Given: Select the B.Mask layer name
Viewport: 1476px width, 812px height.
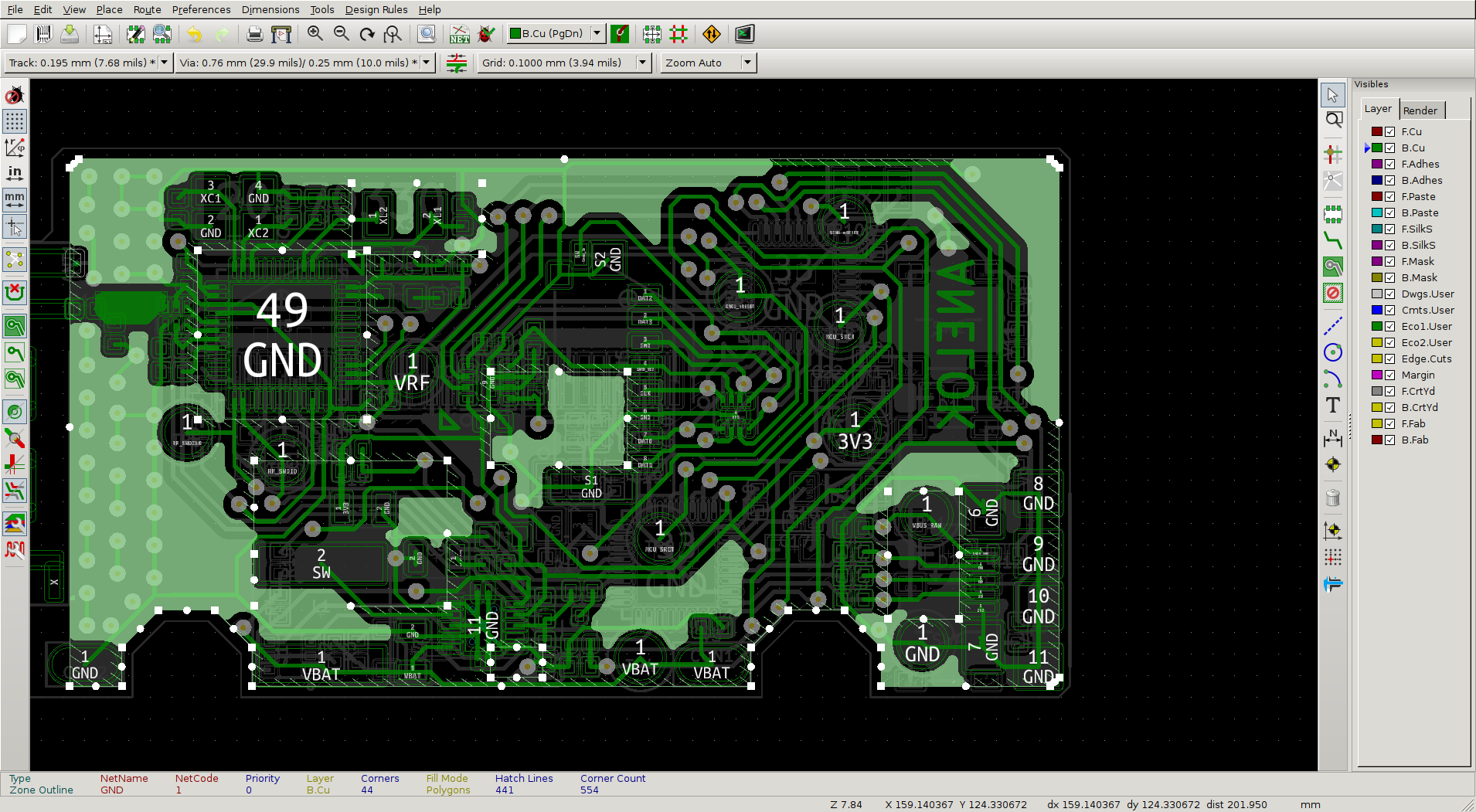Looking at the screenshot, I should tap(1420, 278).
